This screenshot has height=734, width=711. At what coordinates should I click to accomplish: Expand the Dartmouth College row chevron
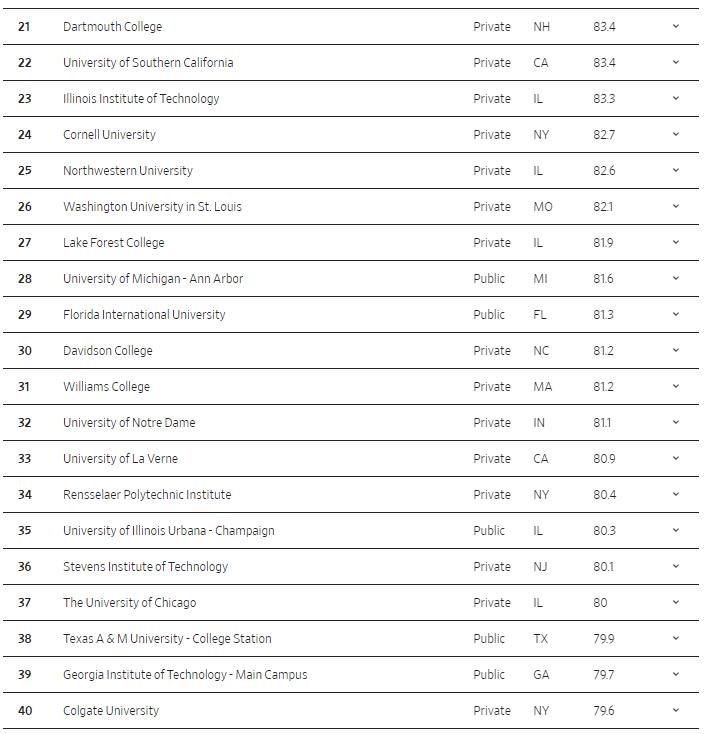coord(676,26)
